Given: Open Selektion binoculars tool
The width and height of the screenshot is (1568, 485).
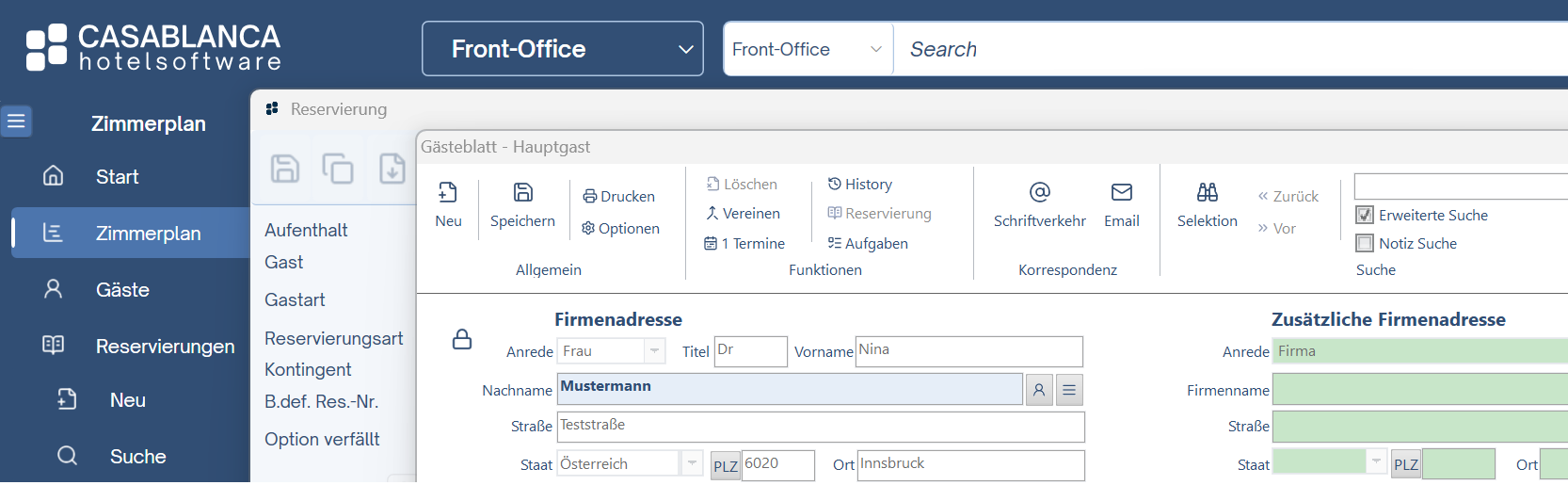Looking at the screenshot, I should tap(1207, 193).
